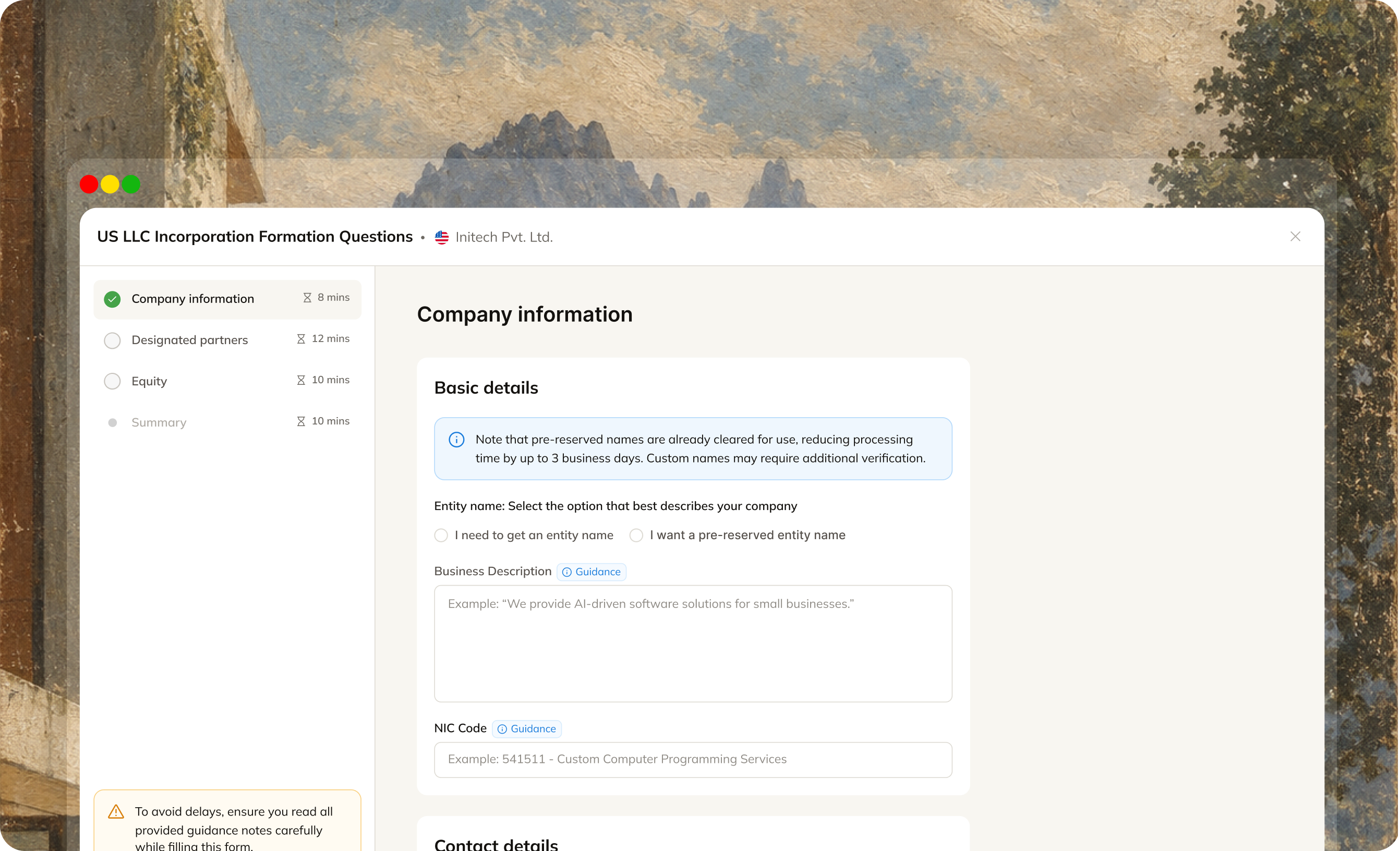This screenshot has width=1400, height=851.
Task: Go to the Summary step
Action: pos(227,422)
